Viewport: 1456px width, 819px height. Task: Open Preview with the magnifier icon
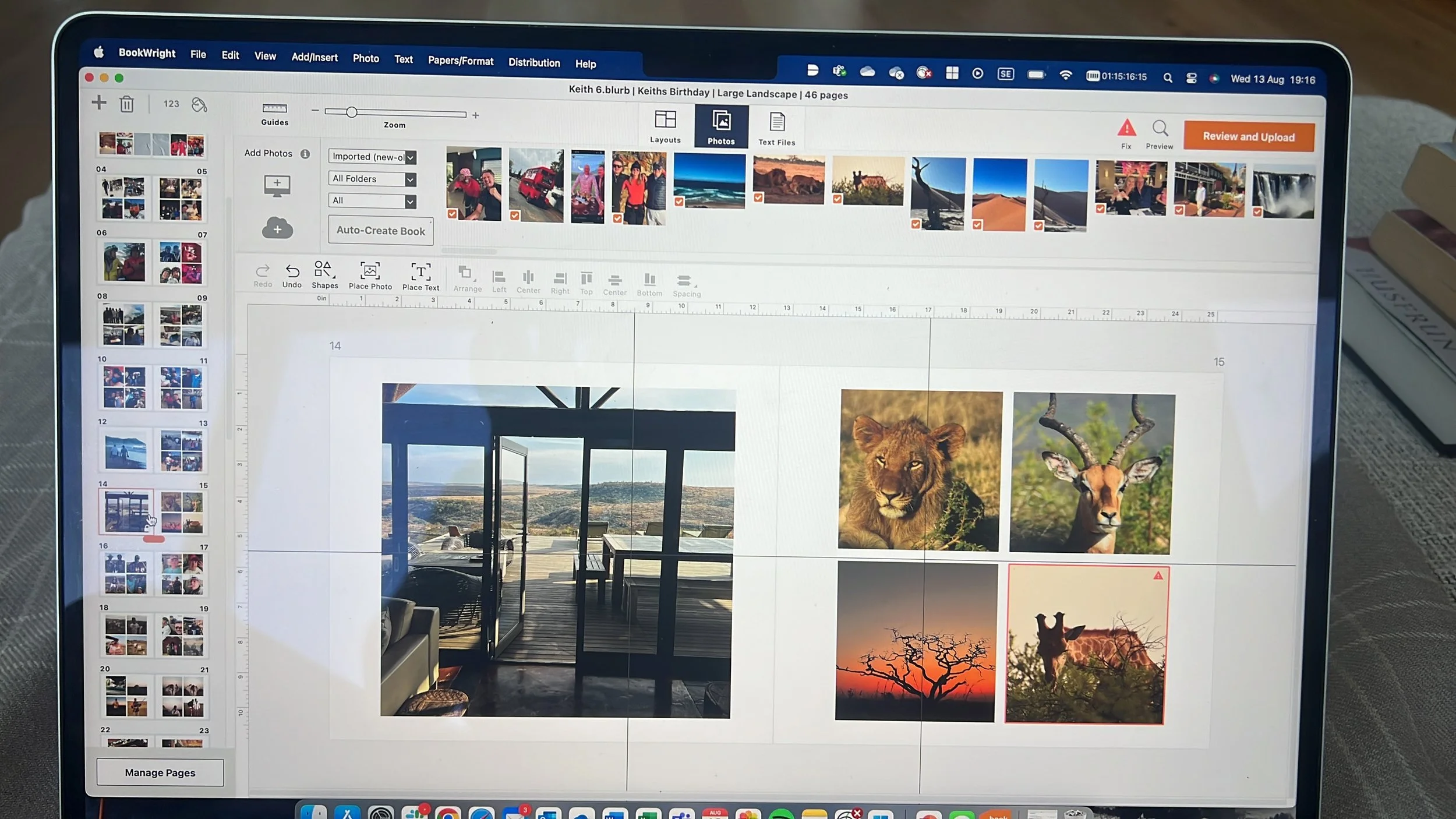[x=1160, y=128]
